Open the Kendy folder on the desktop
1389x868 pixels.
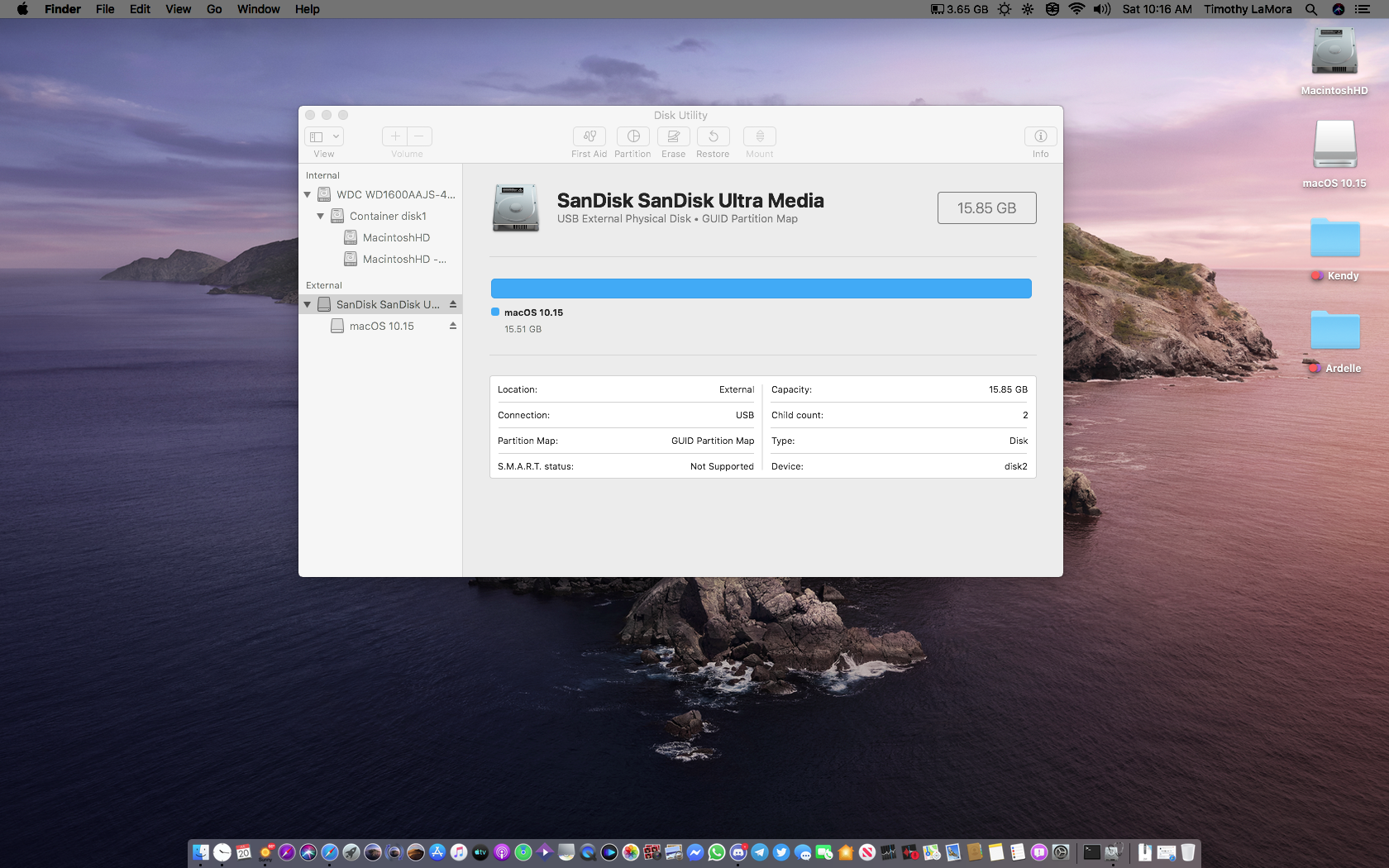click(1334, 238)
